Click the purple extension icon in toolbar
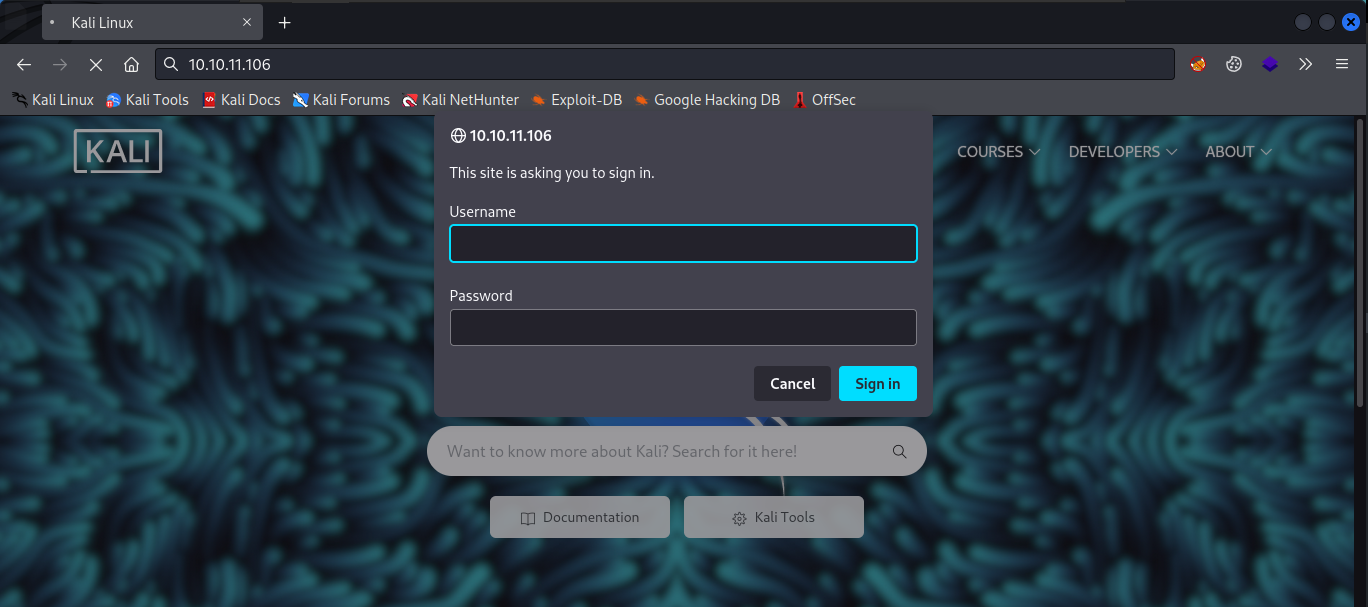Viewport: 1368px width, 607px height. click(x=1269, y=64)
